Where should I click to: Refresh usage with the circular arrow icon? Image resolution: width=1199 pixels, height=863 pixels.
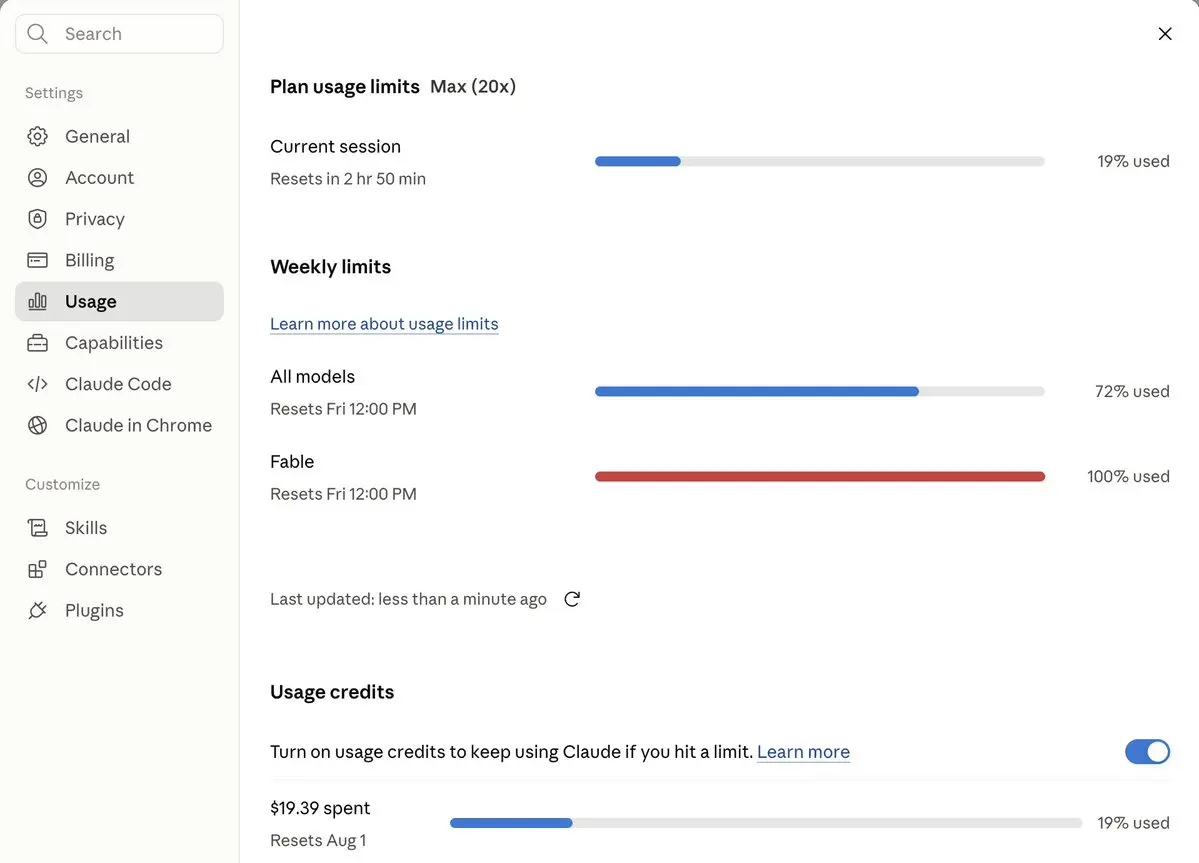pyautogui.click(x=572, y=599)
